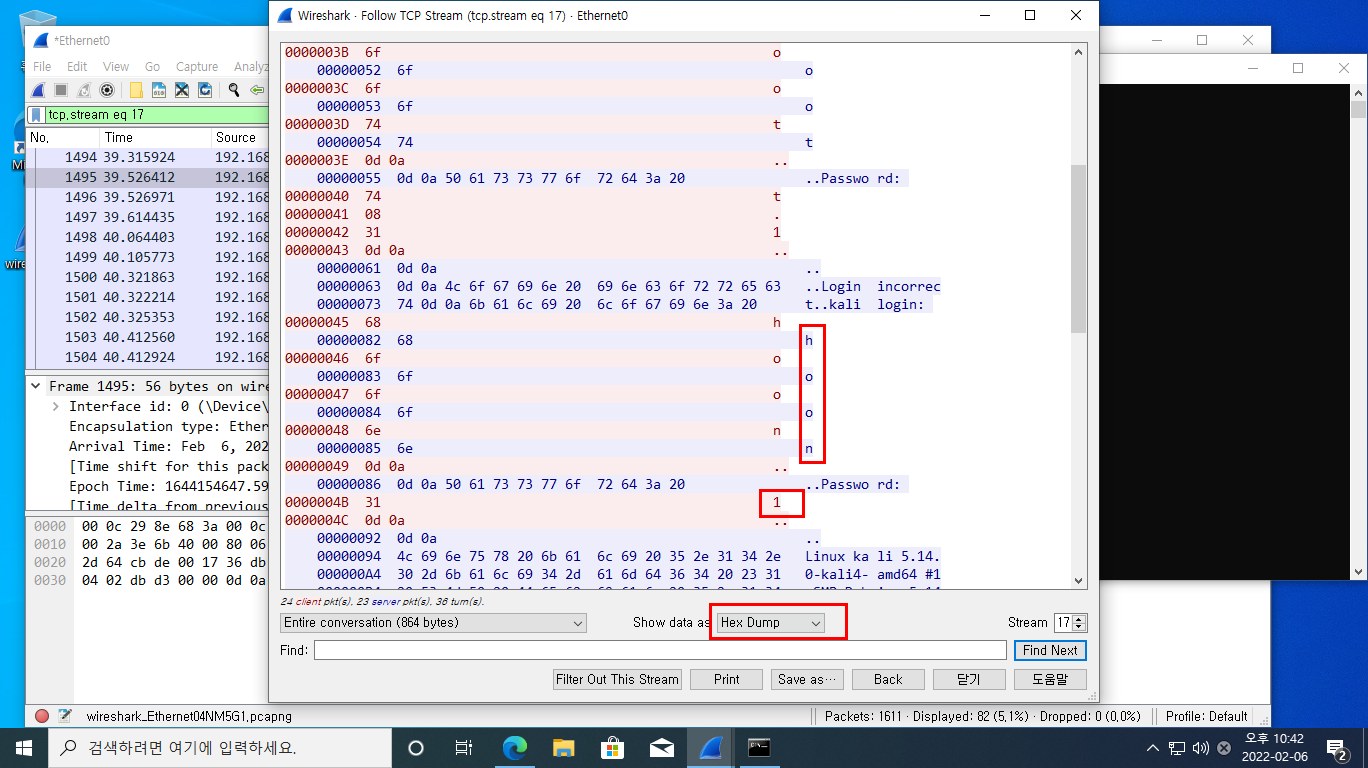Viewport: 1368px width, 768px height.
Task: Click into the Find text field
Action: click(660, 650)
